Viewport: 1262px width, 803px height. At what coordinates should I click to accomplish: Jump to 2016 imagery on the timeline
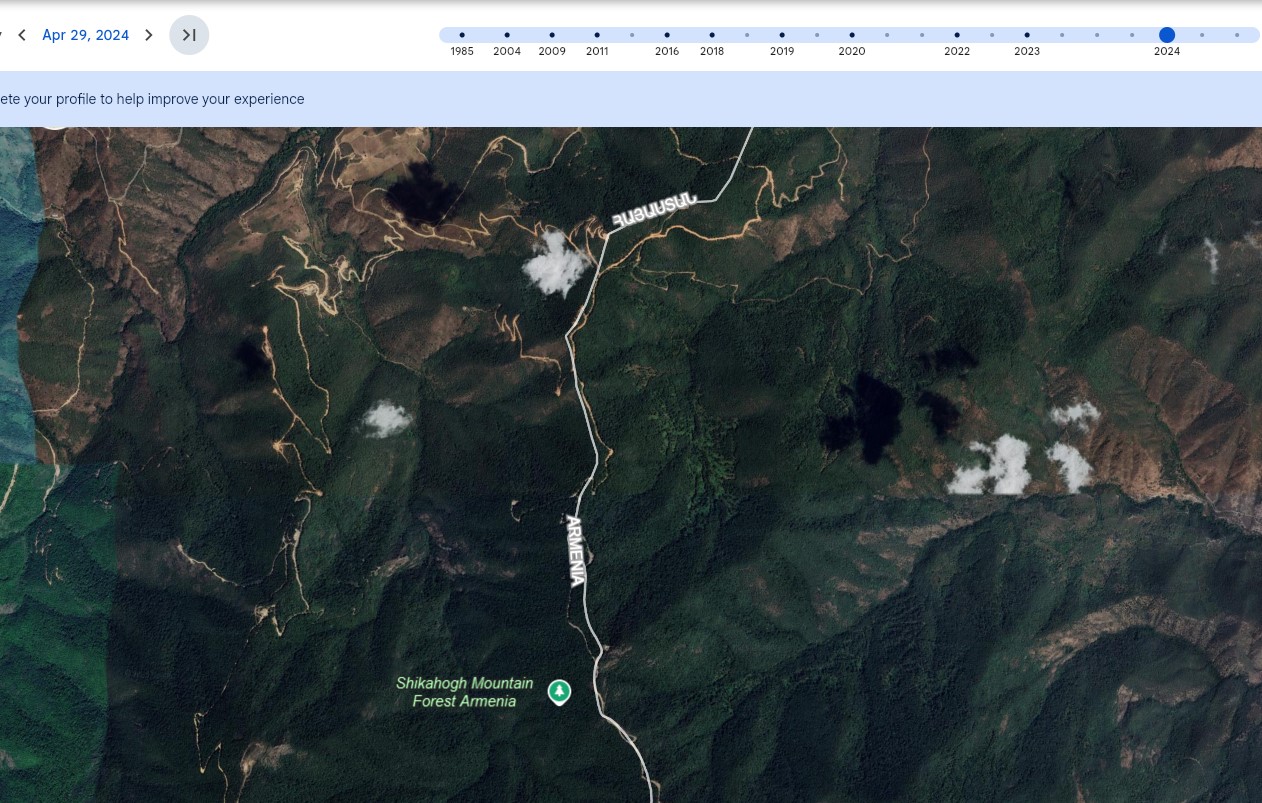click(667, 35)
